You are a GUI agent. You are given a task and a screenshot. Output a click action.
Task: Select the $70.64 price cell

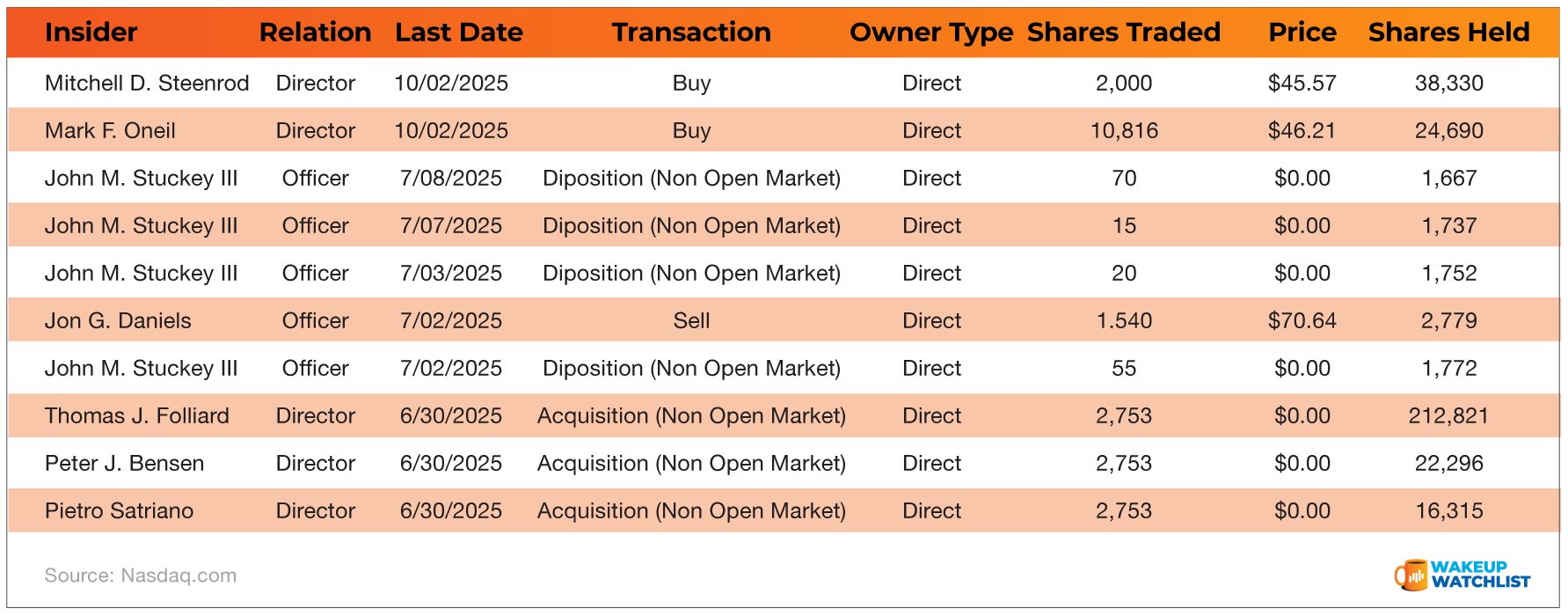[1302, 321]
